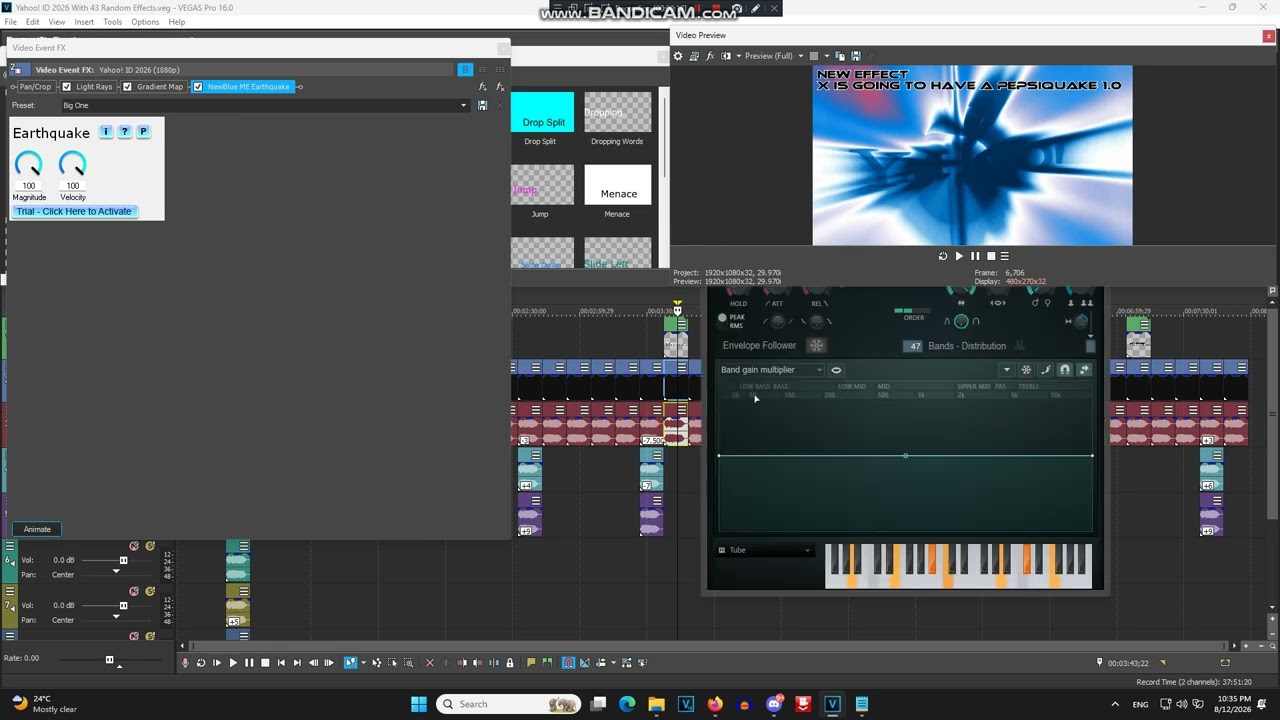The height and width of the screenshot is (720, 1280).
Task: Save snapshot to file in Video Preview
Action: [x=855, y=56]
